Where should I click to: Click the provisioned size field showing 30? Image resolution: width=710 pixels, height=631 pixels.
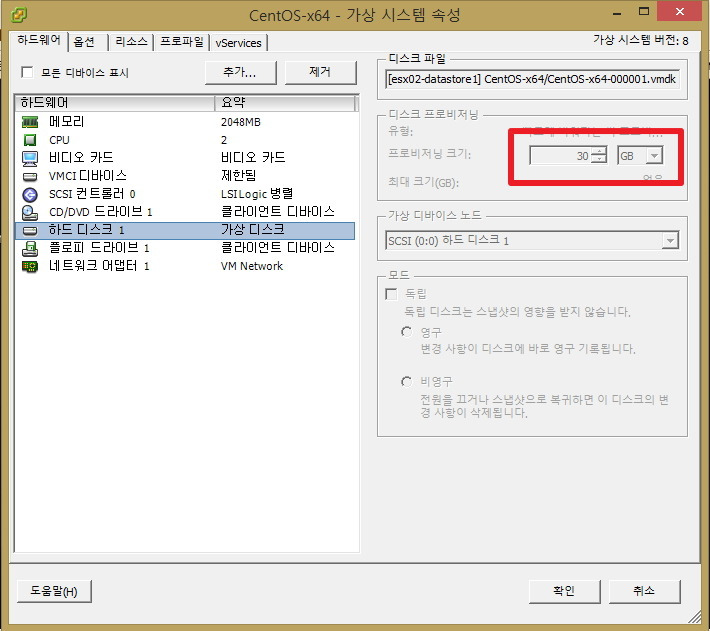(561, 156)
